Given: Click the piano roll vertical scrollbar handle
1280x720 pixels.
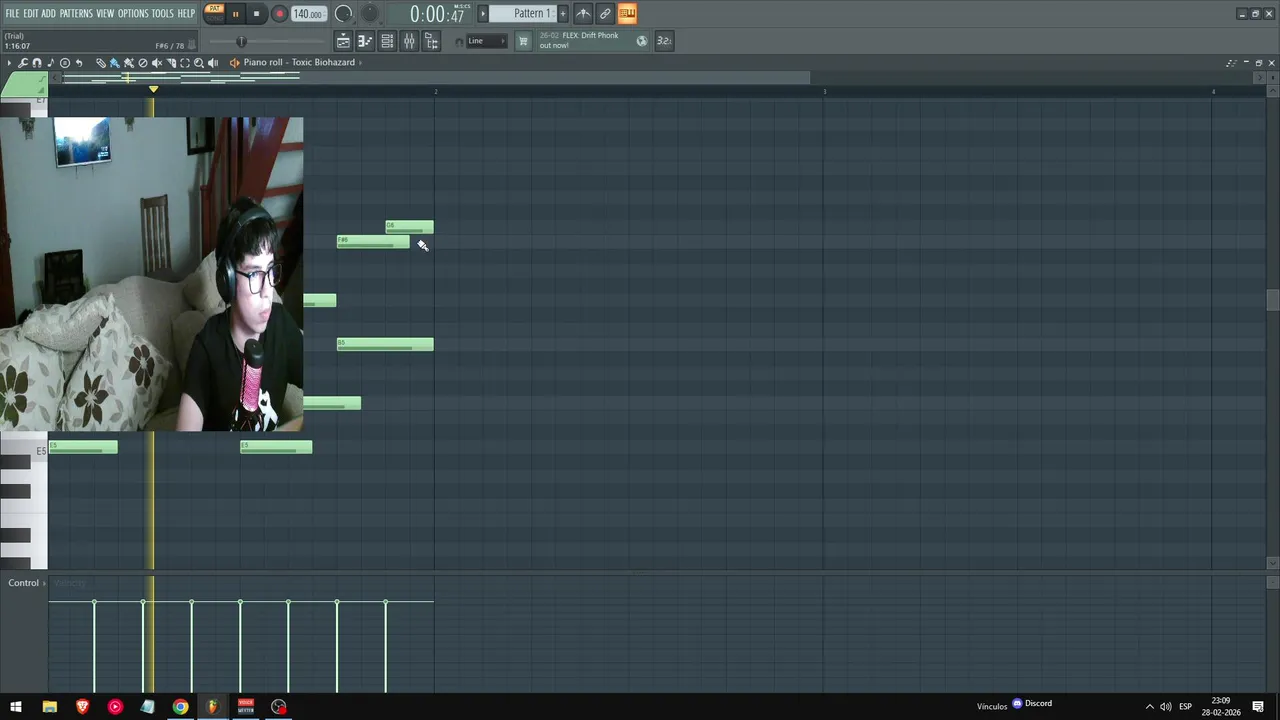Looking at the screenshot, I should 1272,300.
